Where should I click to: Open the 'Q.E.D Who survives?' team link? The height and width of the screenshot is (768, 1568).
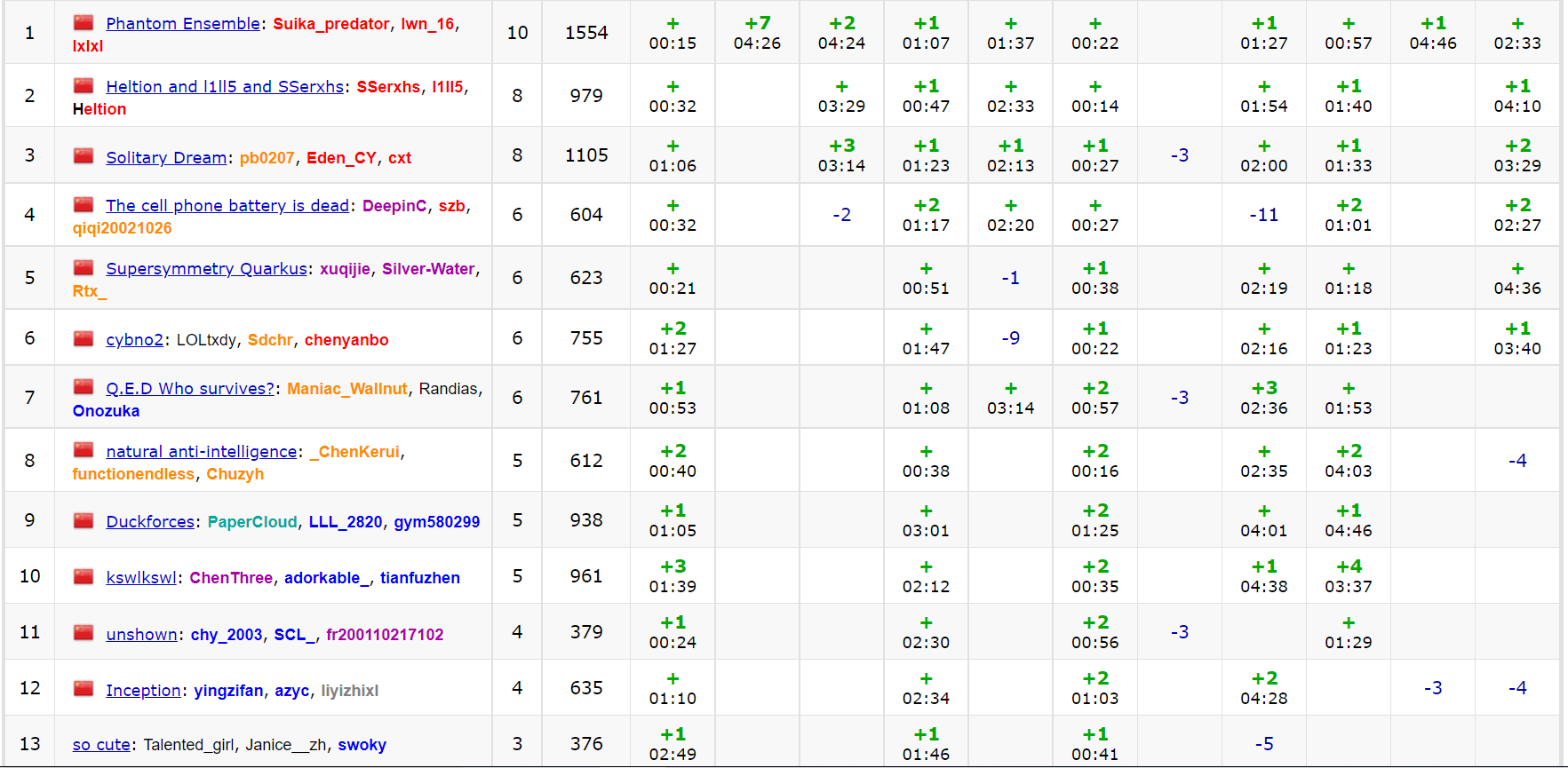tap(190, 389)
